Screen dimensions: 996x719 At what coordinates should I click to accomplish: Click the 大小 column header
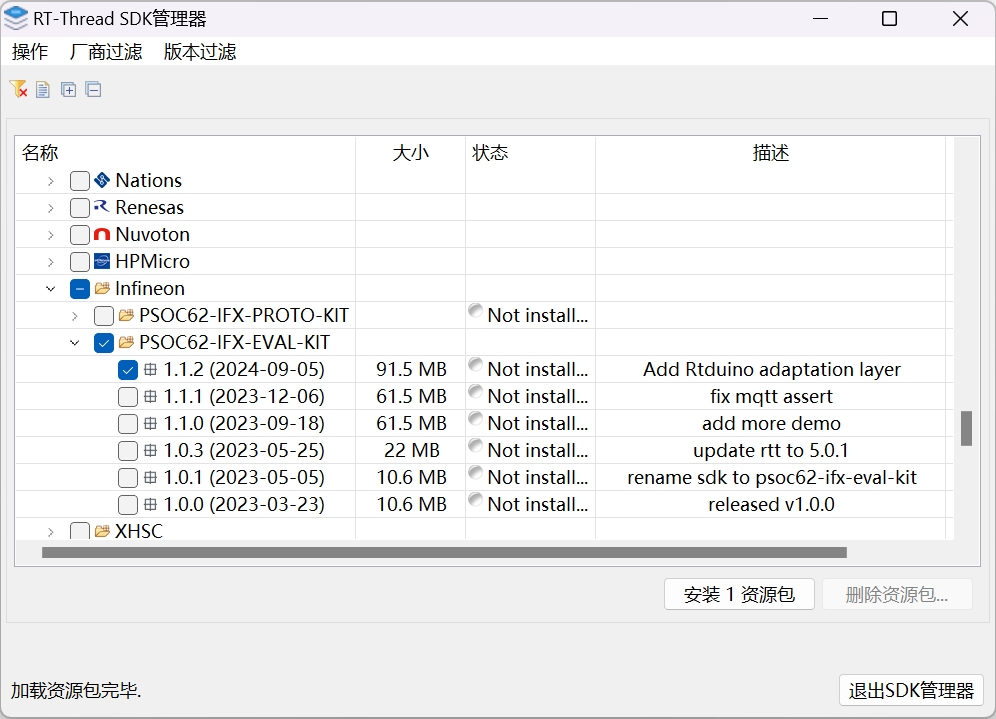pyautogui.click(x=410, y=152)
